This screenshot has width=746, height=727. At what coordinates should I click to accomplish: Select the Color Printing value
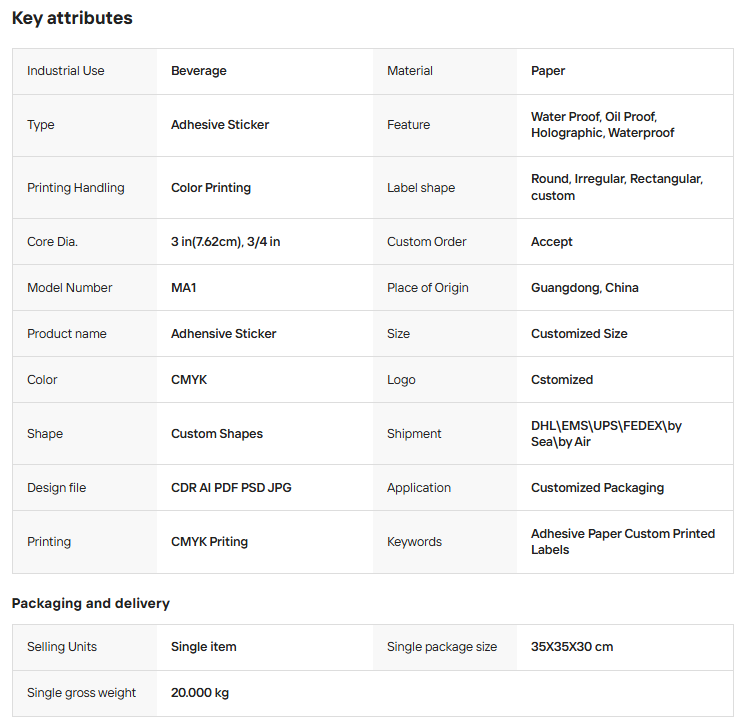click(211, 188)
